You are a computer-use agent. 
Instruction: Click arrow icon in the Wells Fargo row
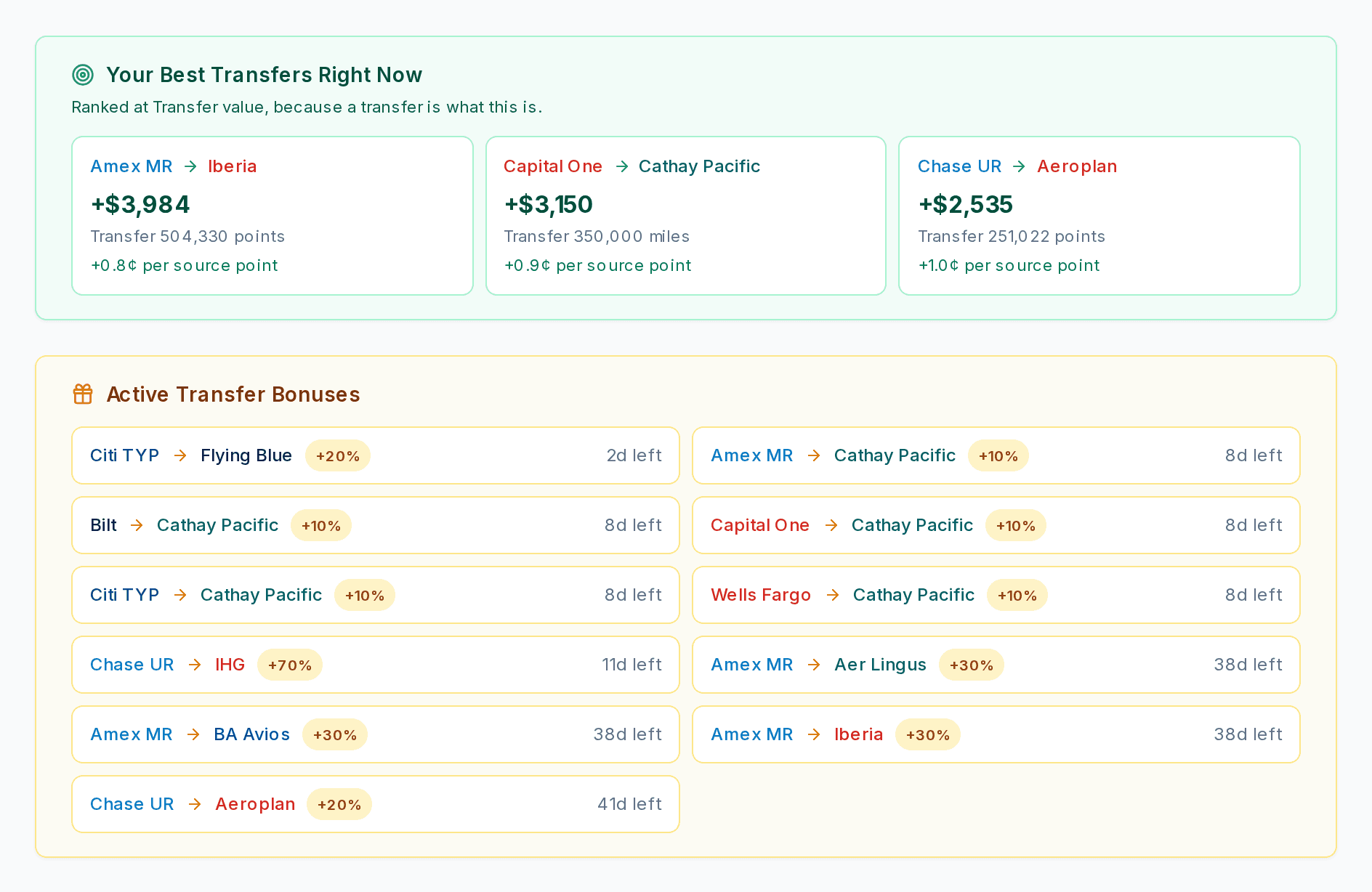[833, 595]
